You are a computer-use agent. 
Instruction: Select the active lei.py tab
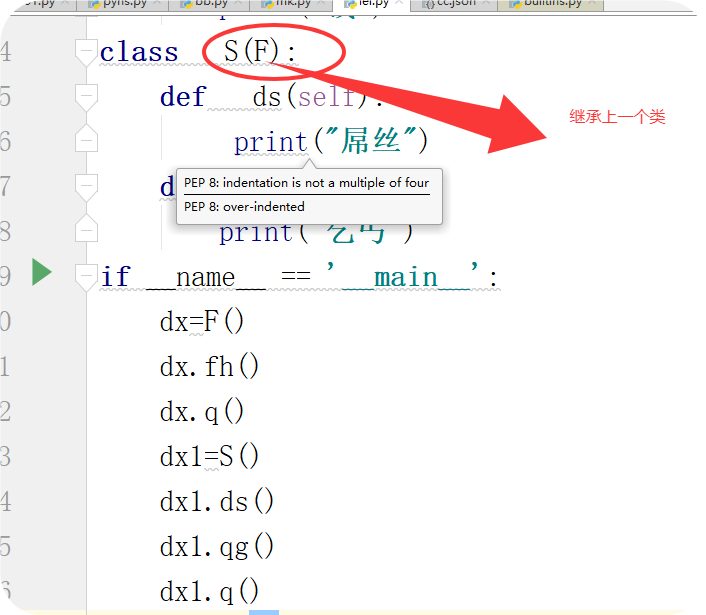click(371, 4)
